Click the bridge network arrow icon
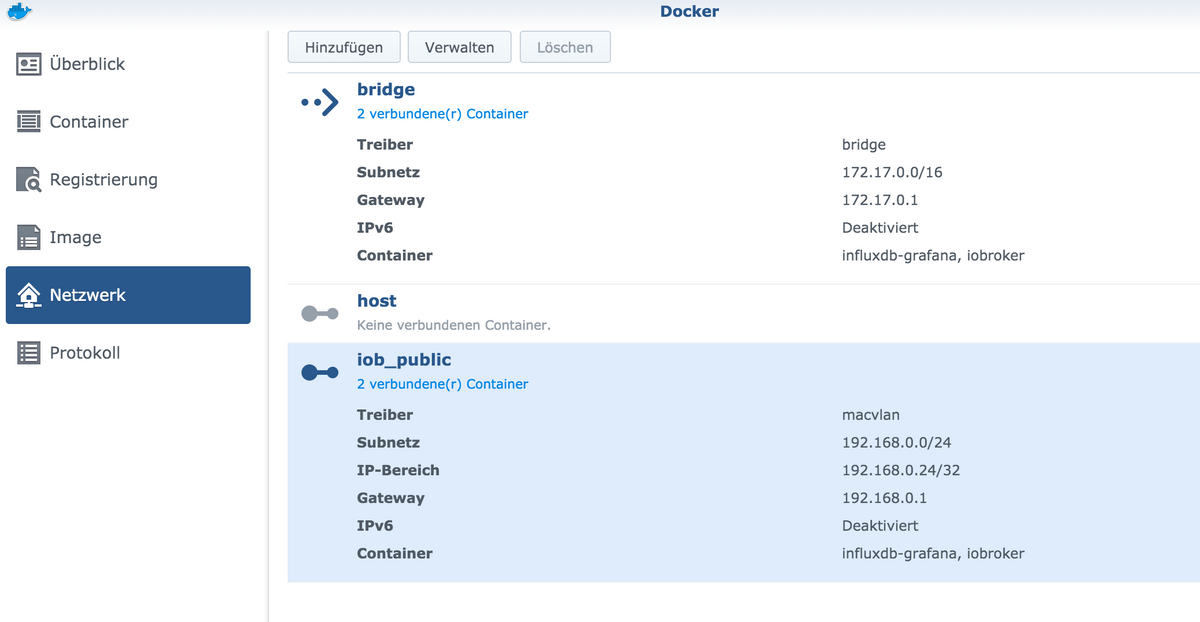Image resolution: width=1200 pixels, height=622 pixels. pyautogui.click(x=320, y=101)
